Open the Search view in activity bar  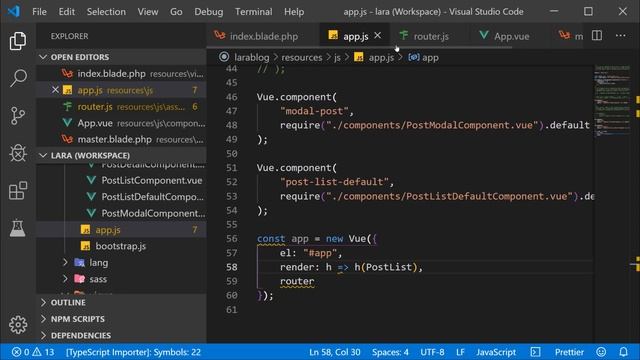click(18, 78)
